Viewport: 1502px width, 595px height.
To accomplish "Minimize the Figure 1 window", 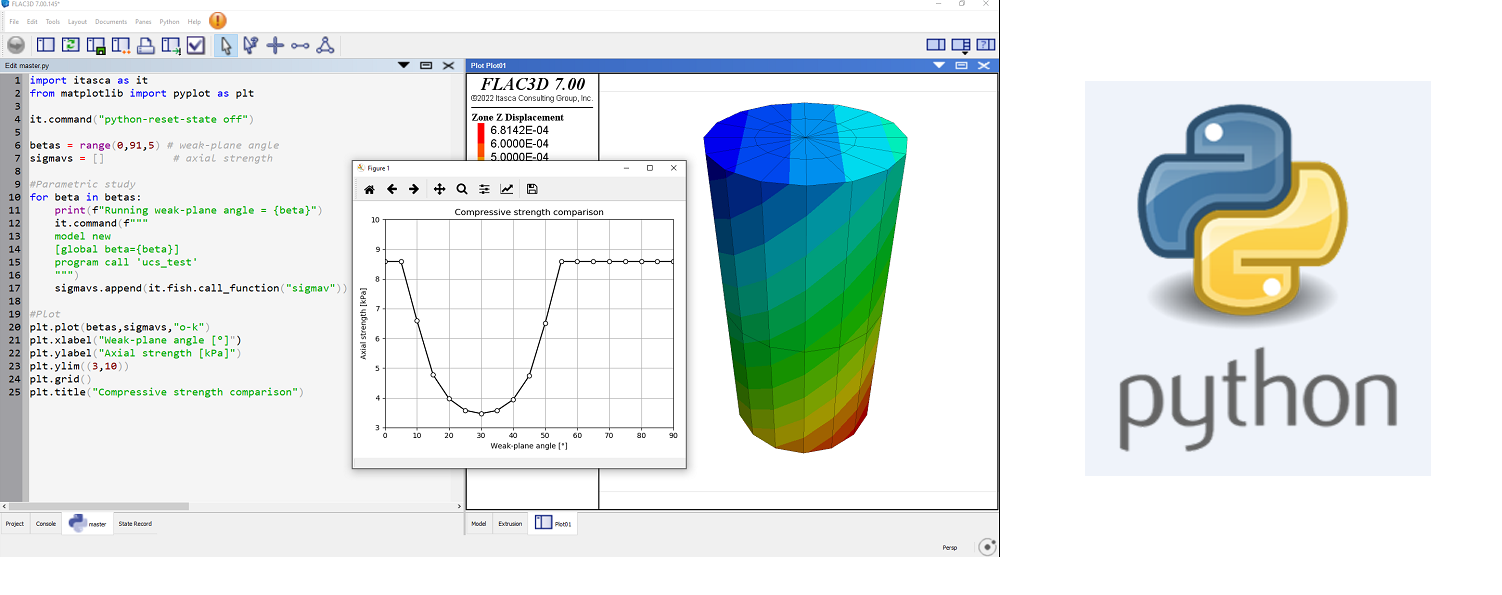I will (626, 168).
